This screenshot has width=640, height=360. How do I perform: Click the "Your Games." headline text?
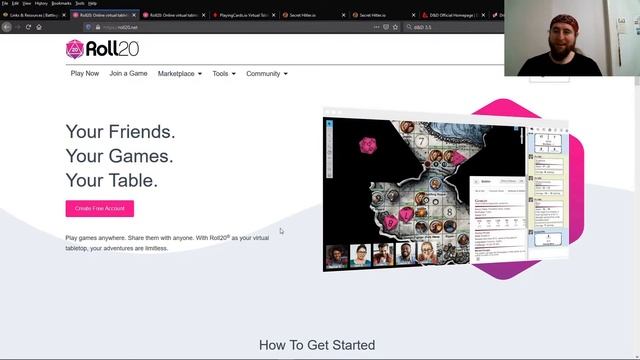[120, 156]
